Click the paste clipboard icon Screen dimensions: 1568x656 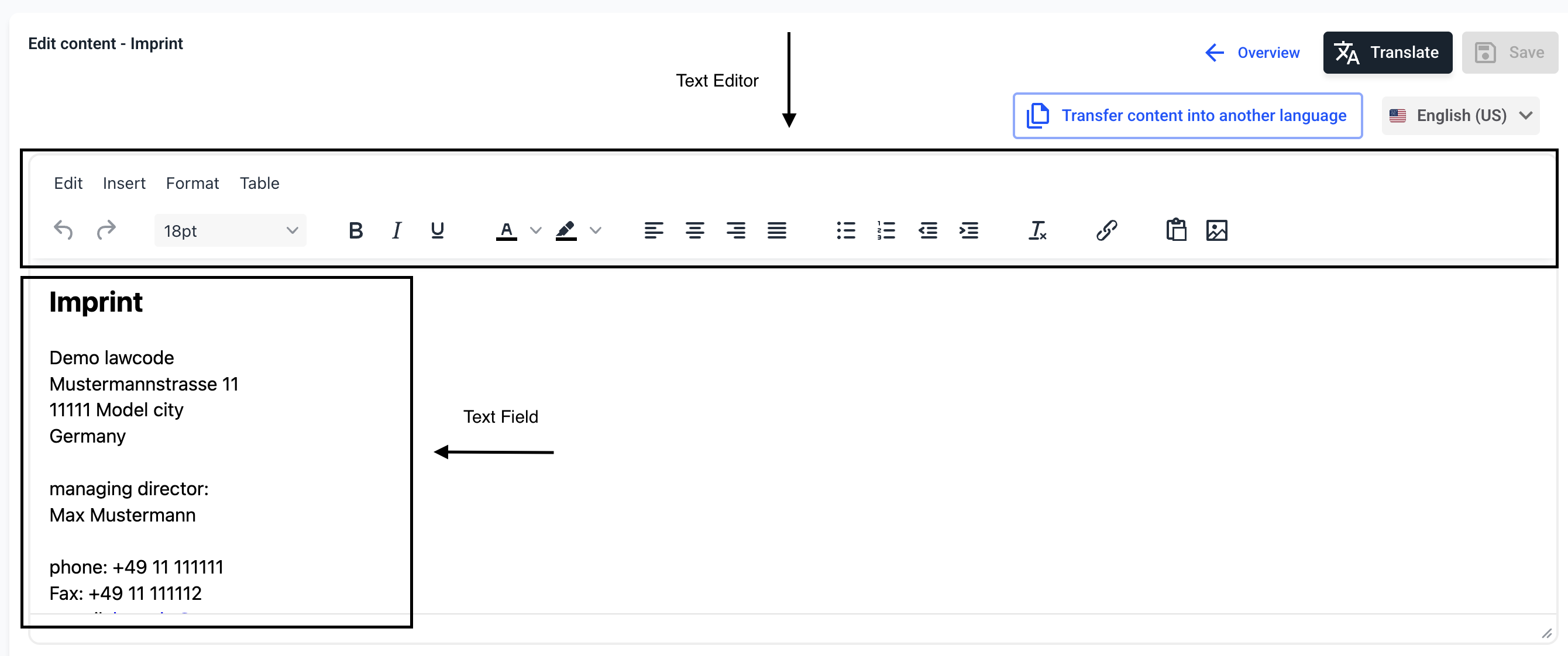(x=1175, y=230)
